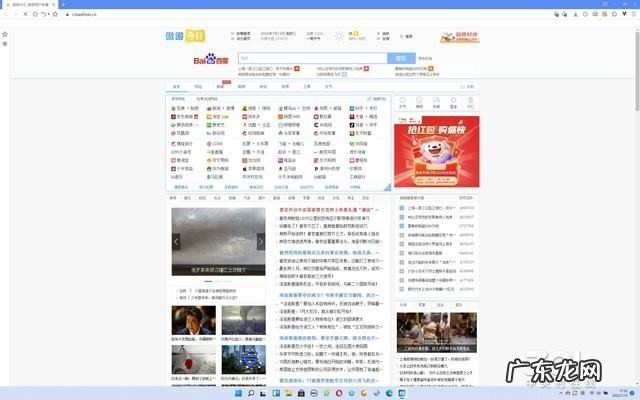Image resolution: width=640 pixels, height=400 pixels.
Task: Click the Maxthon Today logo
Action: 185,36
